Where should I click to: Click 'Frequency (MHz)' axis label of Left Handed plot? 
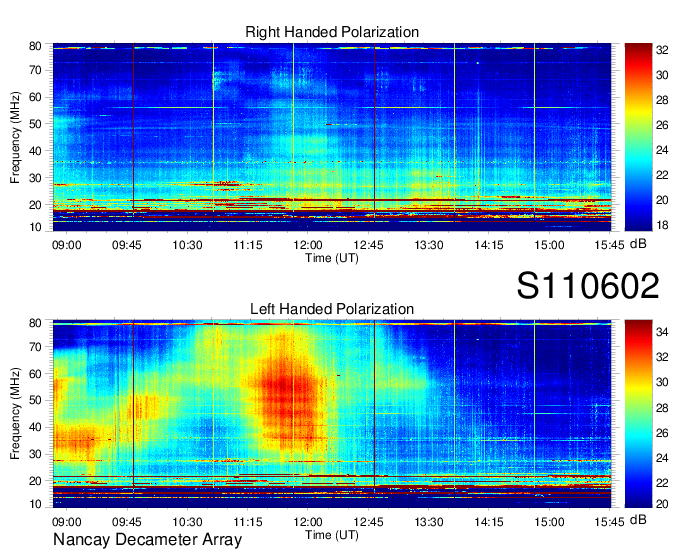15,414
